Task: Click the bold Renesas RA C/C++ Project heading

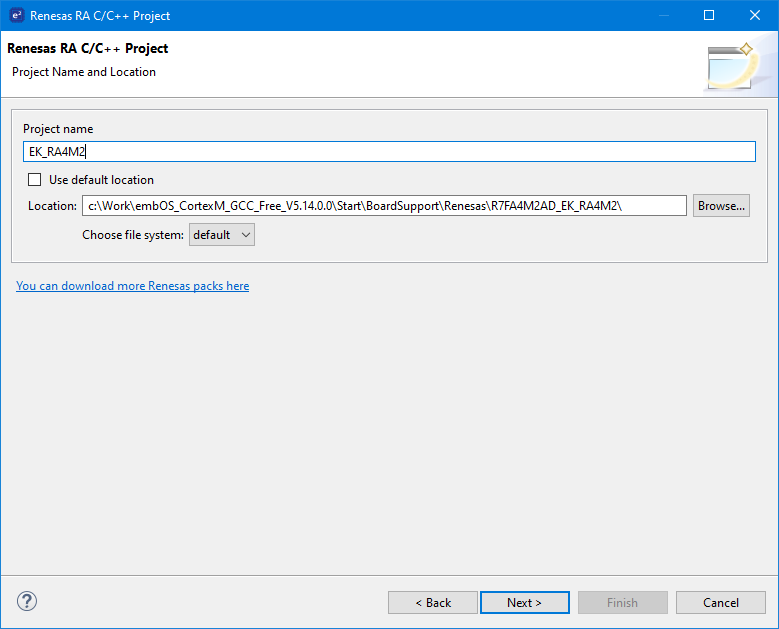Action: 88,49
